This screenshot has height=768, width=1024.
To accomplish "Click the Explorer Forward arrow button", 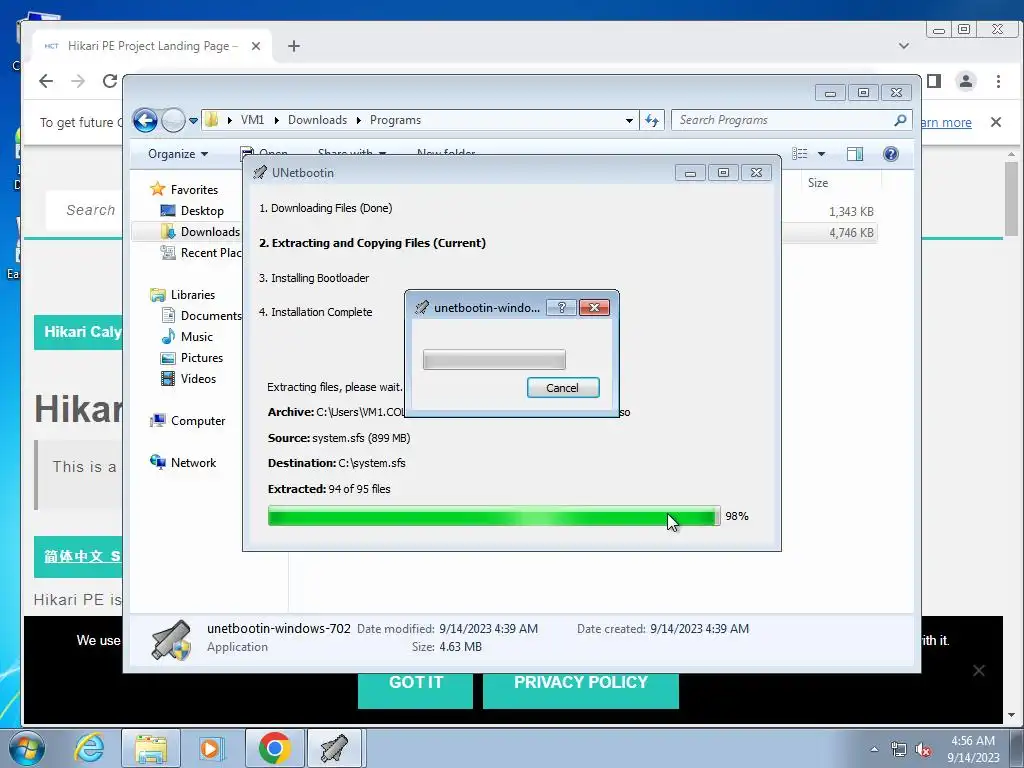I will pos(173,120).
